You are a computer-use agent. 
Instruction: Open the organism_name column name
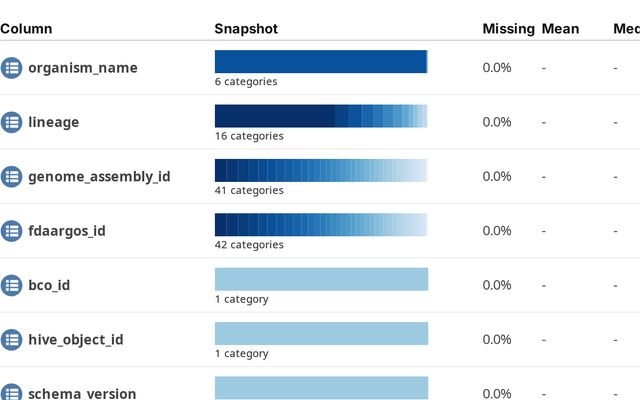83,68
